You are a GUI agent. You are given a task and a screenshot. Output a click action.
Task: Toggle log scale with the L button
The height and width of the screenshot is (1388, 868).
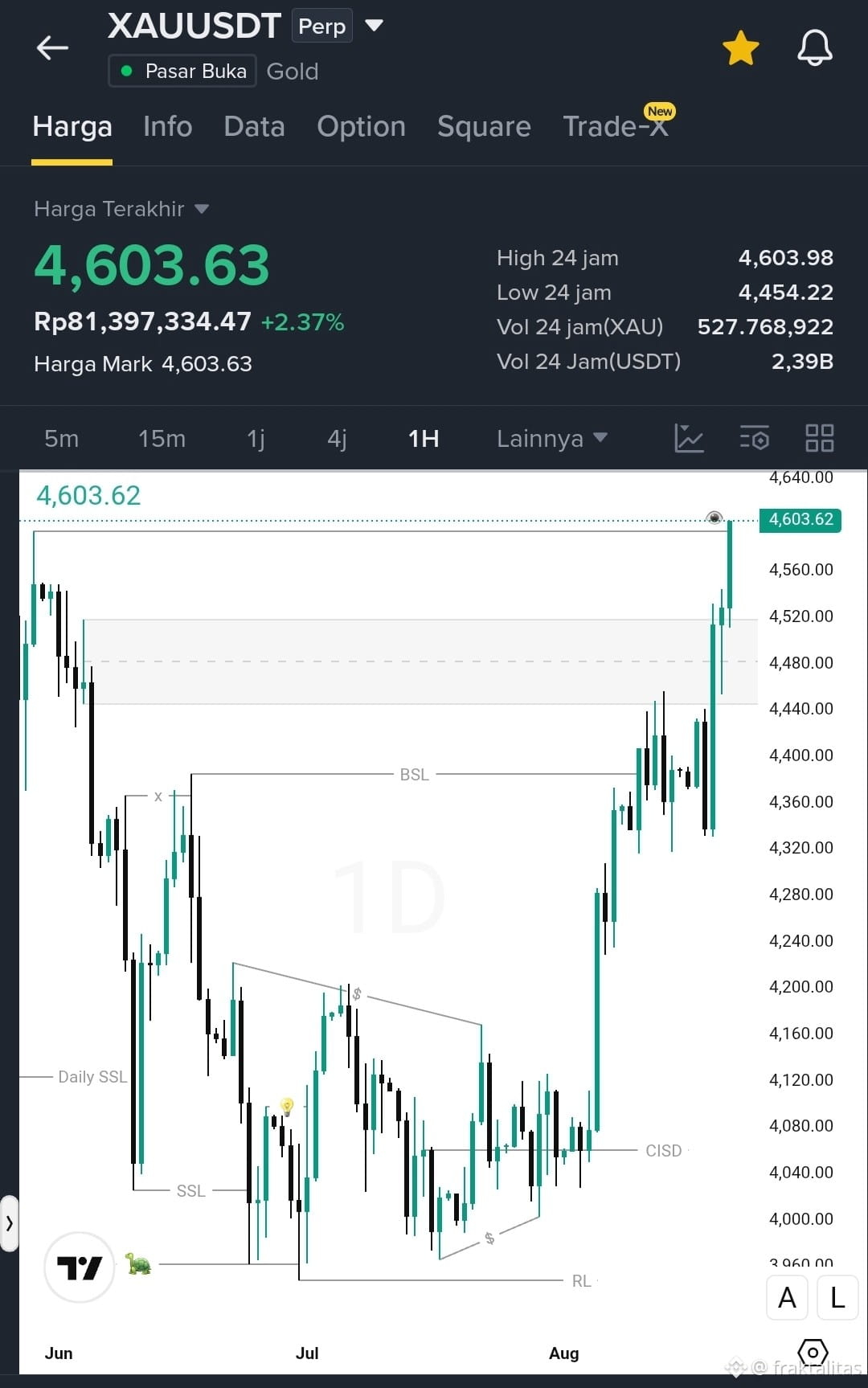837,1297
